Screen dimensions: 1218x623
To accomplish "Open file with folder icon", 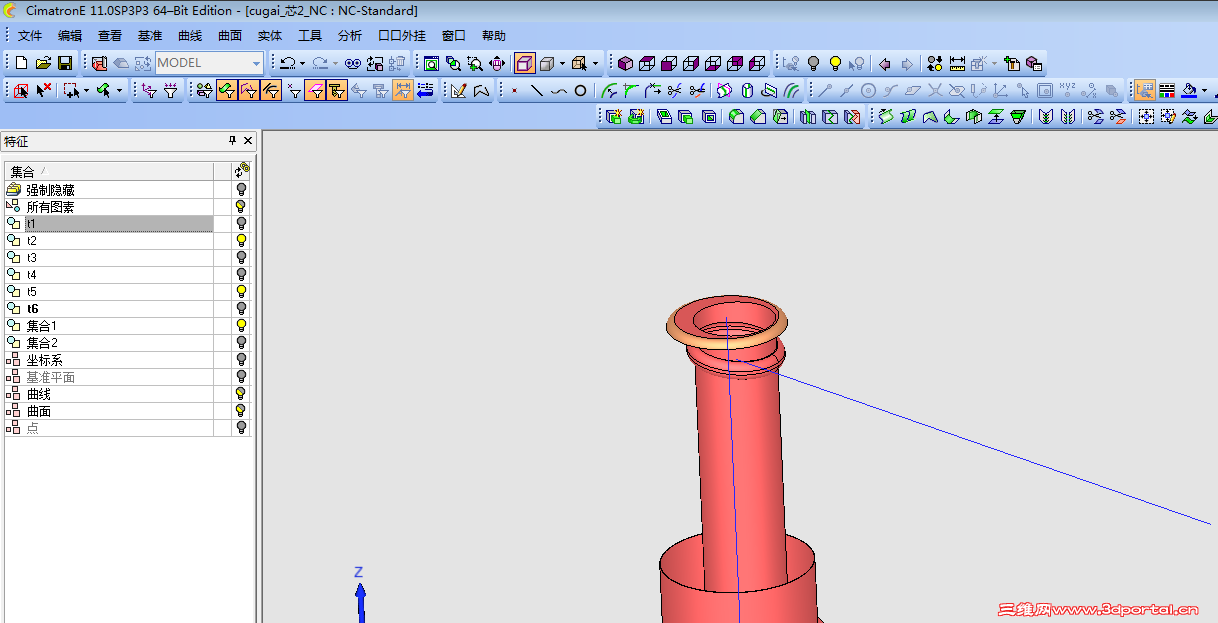I will 43,63.
